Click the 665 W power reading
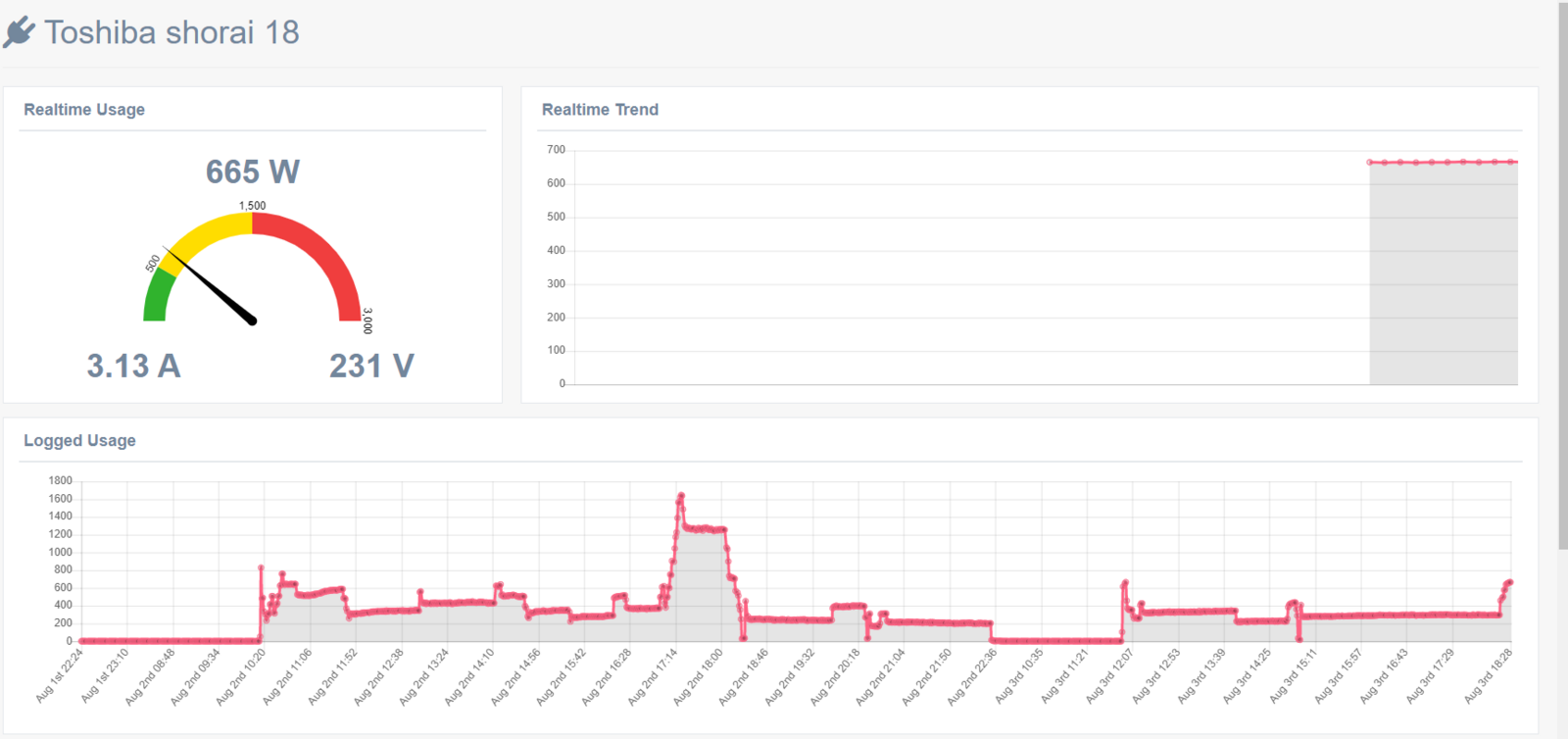The width and height of the screenshot is (1568, 739). click(x=253, y=172)
